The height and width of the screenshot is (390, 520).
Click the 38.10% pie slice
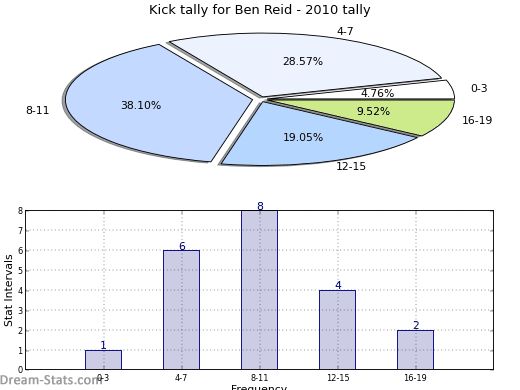147,105
